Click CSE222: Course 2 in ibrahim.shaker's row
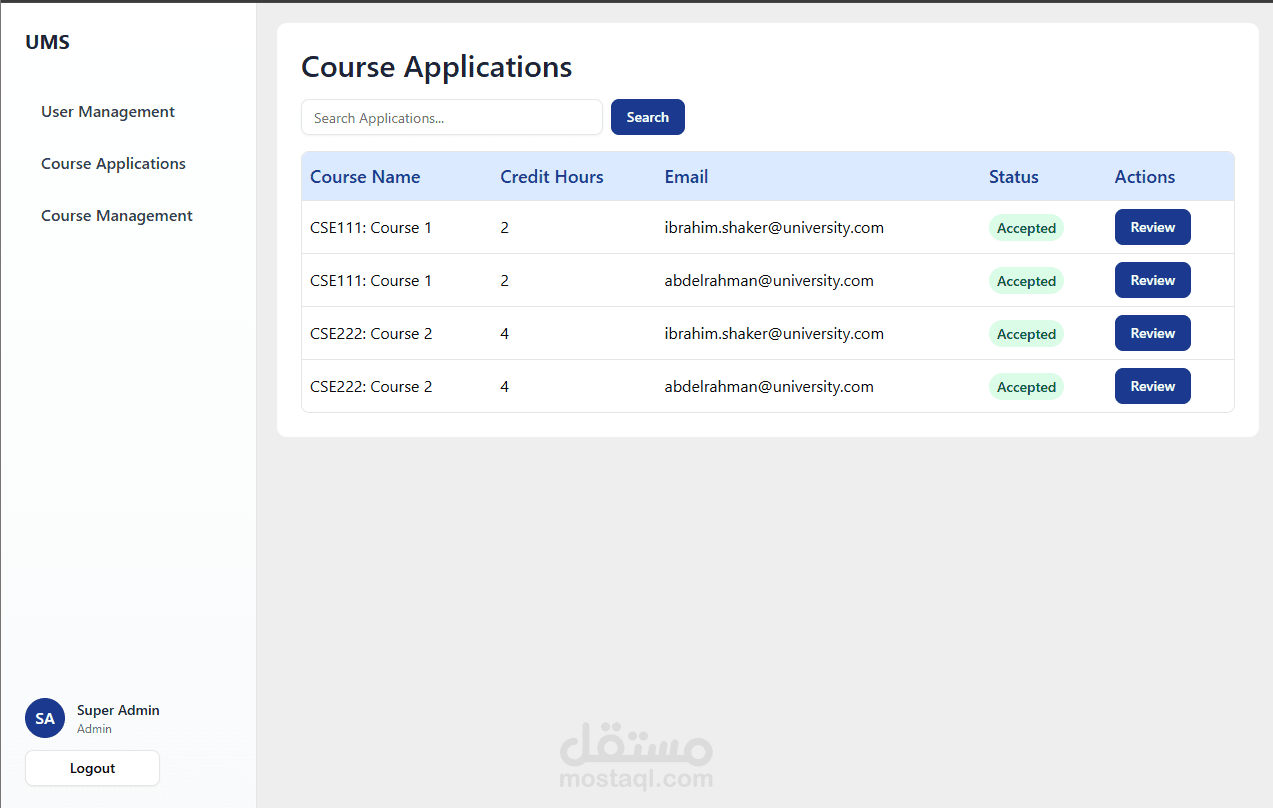Screen dimensions: 1273x808 pos(371,333)
